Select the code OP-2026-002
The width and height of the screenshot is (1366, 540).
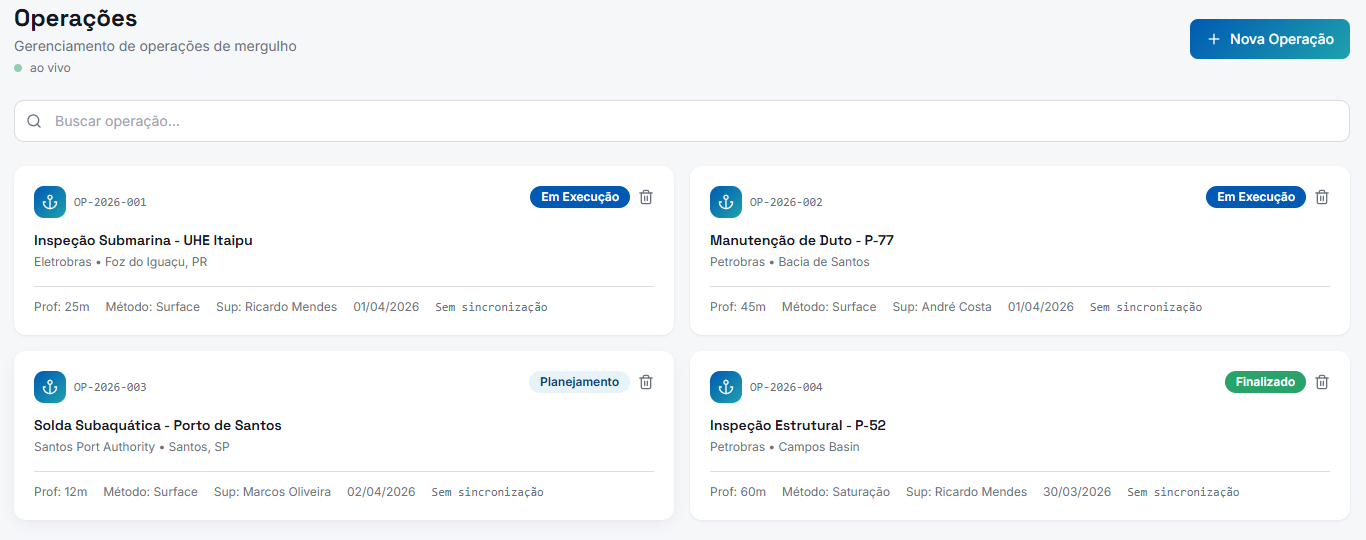point(786,202)
